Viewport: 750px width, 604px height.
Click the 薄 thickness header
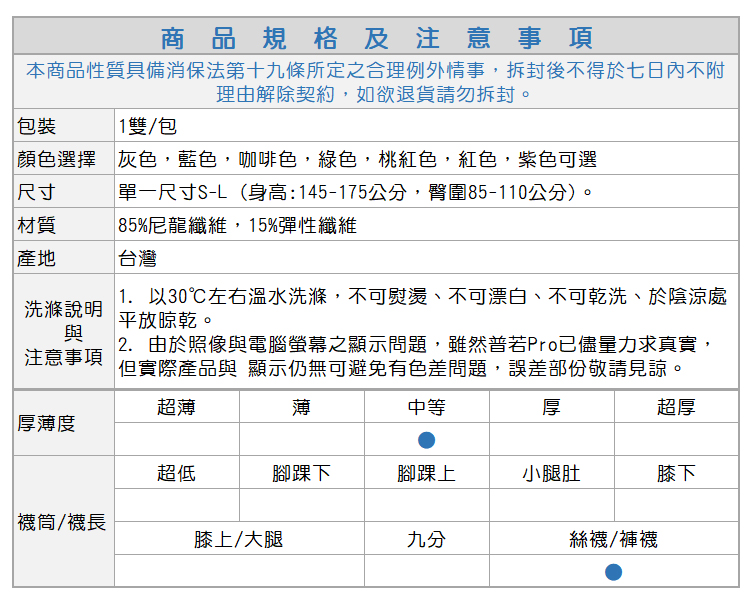point(301,407)
